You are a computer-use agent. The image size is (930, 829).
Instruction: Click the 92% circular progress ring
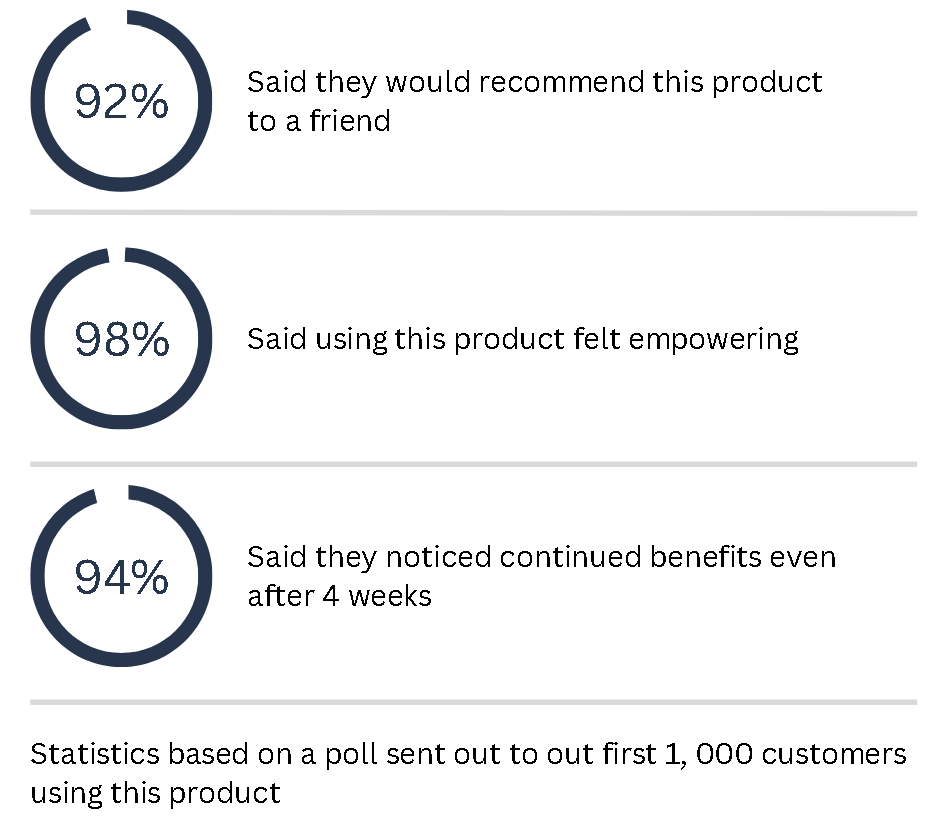tap(121, 101)
